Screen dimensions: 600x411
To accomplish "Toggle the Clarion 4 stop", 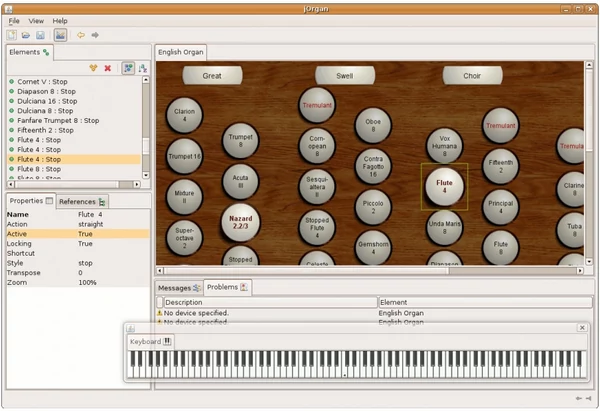I will pyautogui.click(x=184, y=115).
